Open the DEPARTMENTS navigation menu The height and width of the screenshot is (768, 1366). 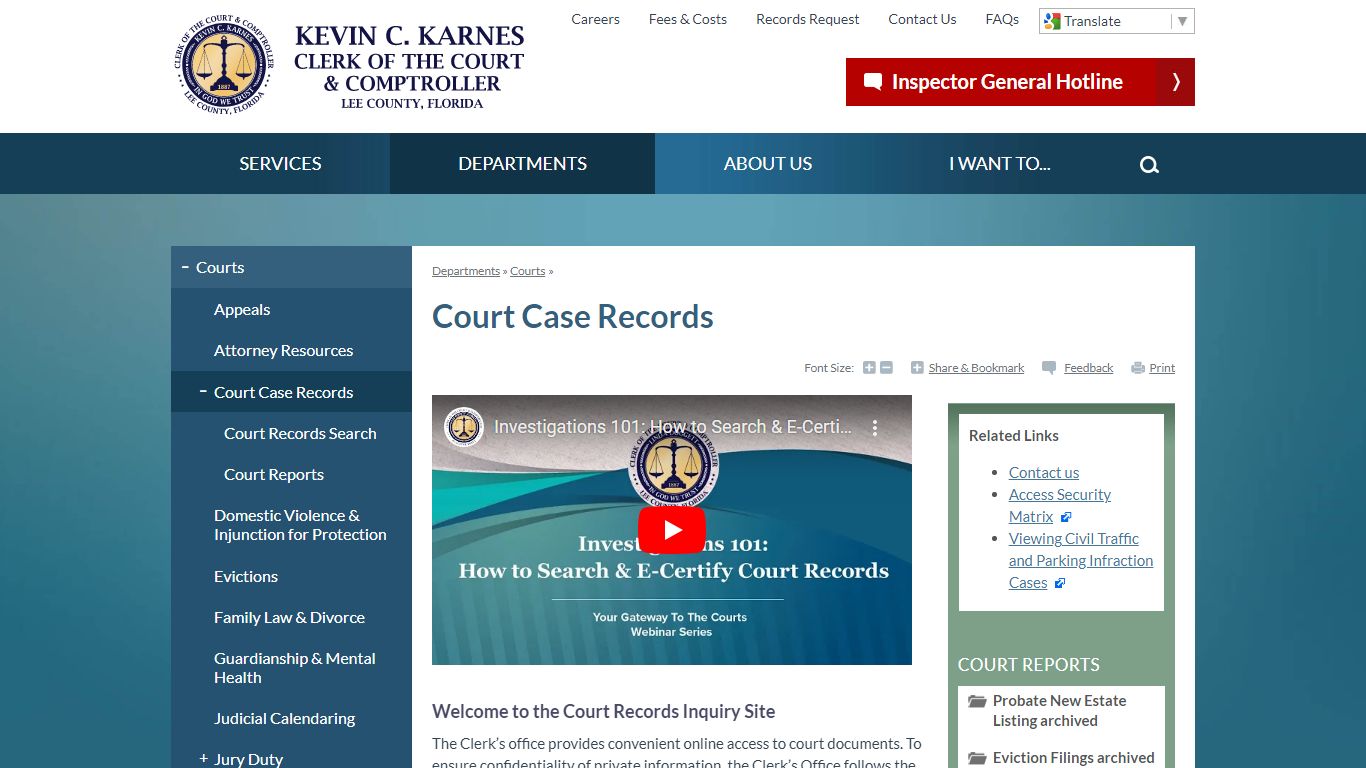pos(522,164)
